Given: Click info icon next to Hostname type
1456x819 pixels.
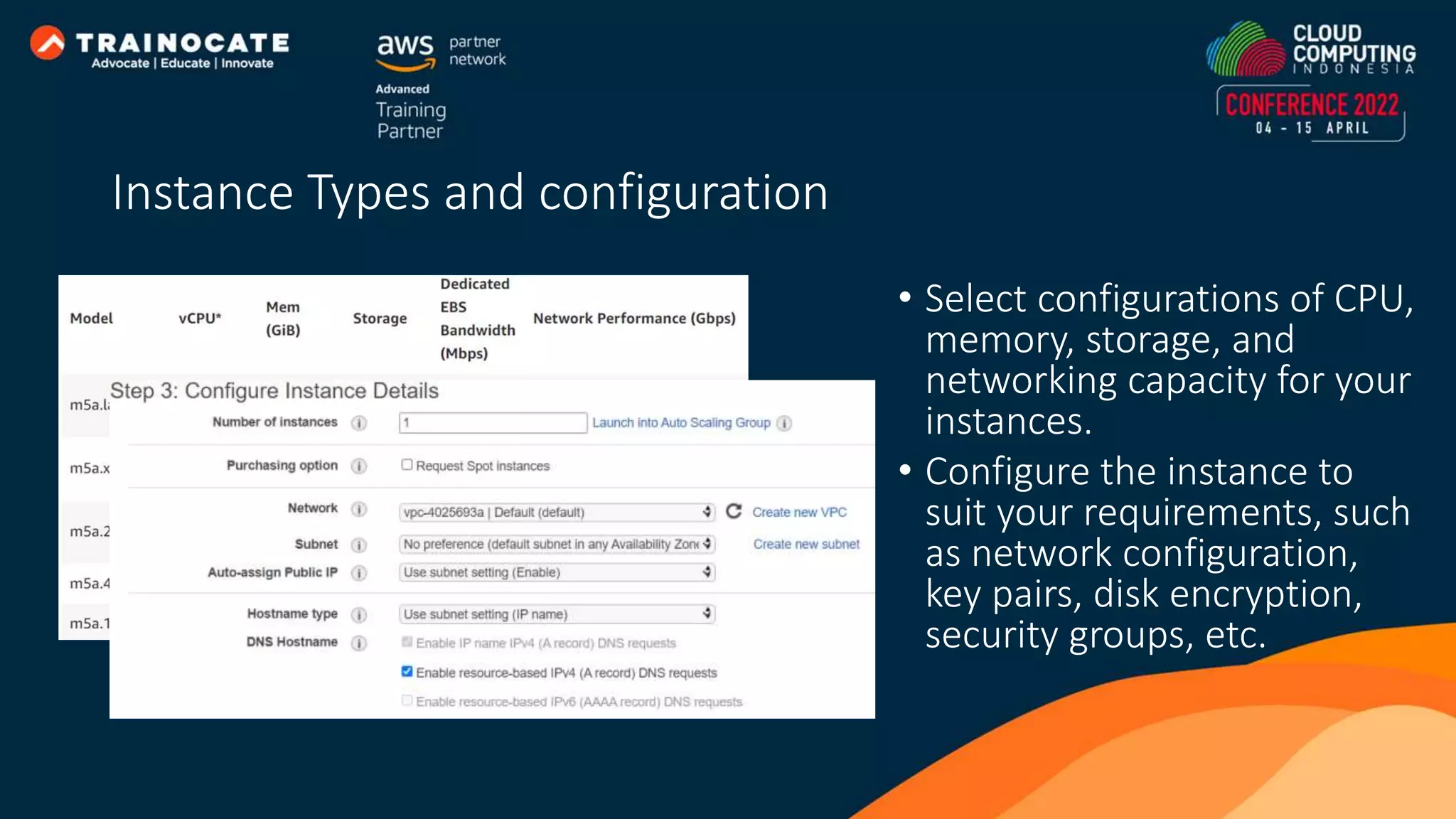Looking at the screenshot, I should (359, 615).
